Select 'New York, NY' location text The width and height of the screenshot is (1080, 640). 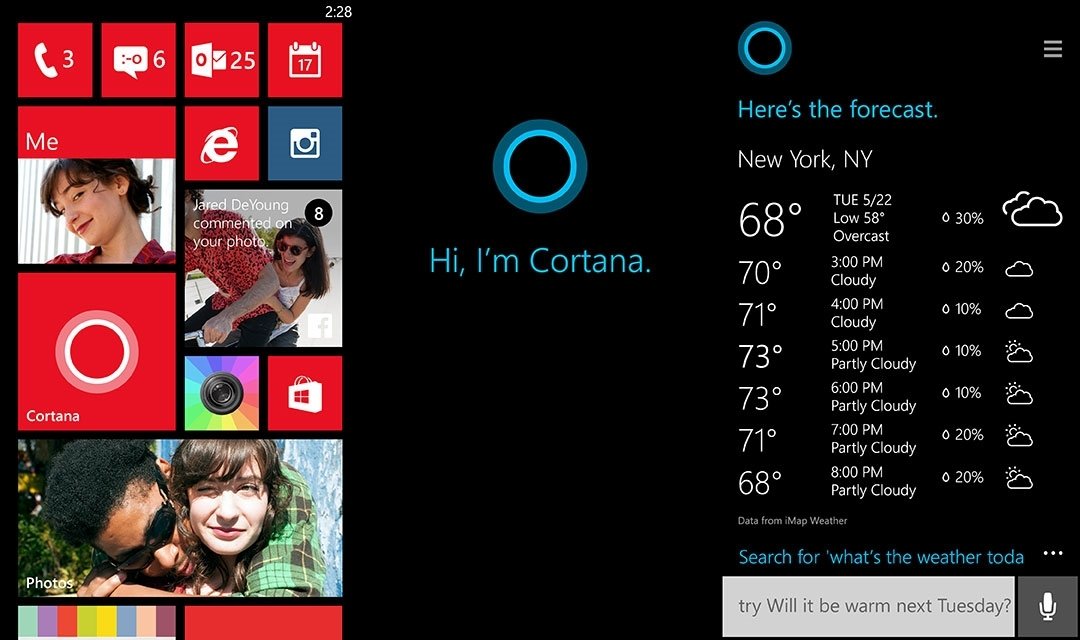click(x=804, y=160)
